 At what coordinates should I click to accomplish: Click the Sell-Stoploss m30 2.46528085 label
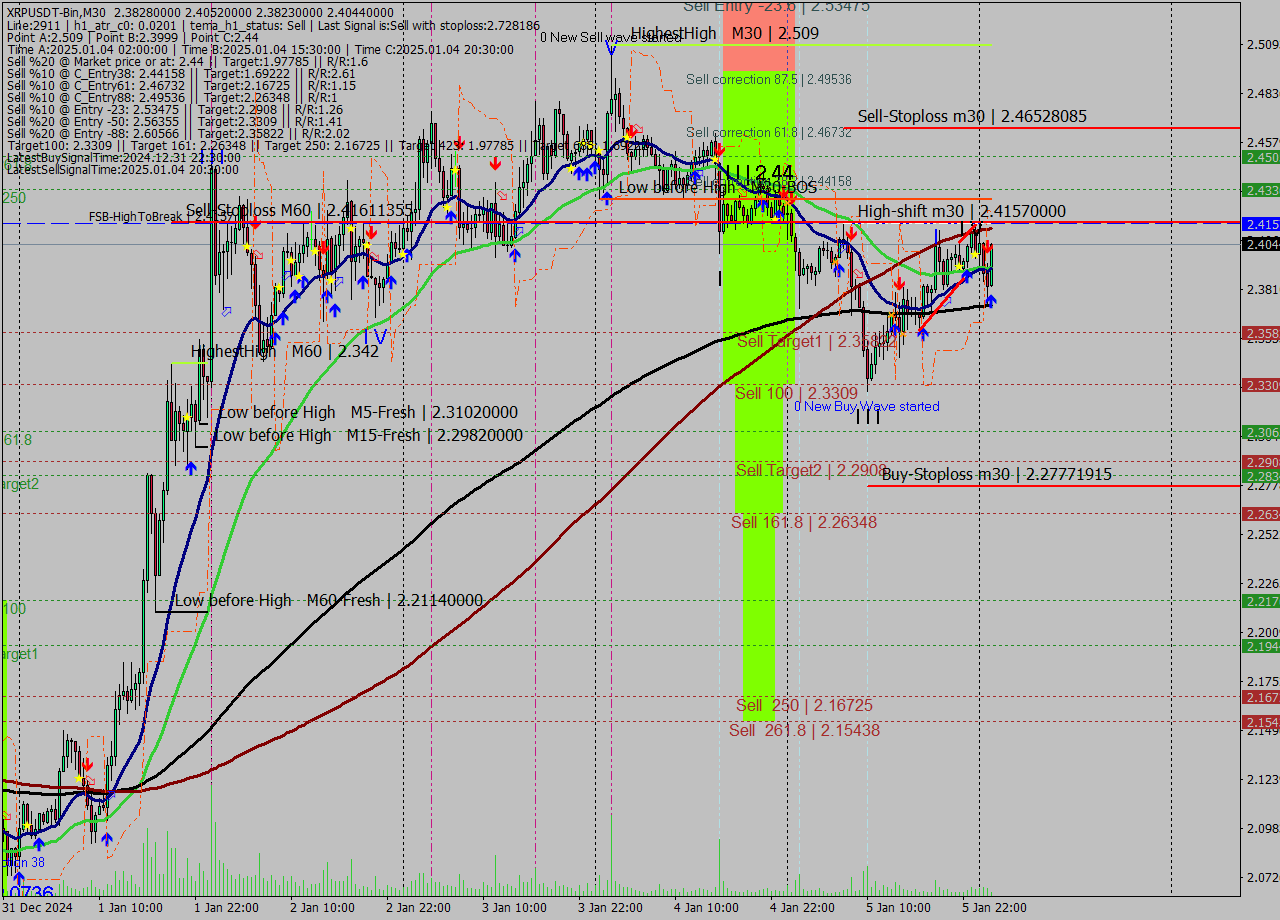pos(972,117)
